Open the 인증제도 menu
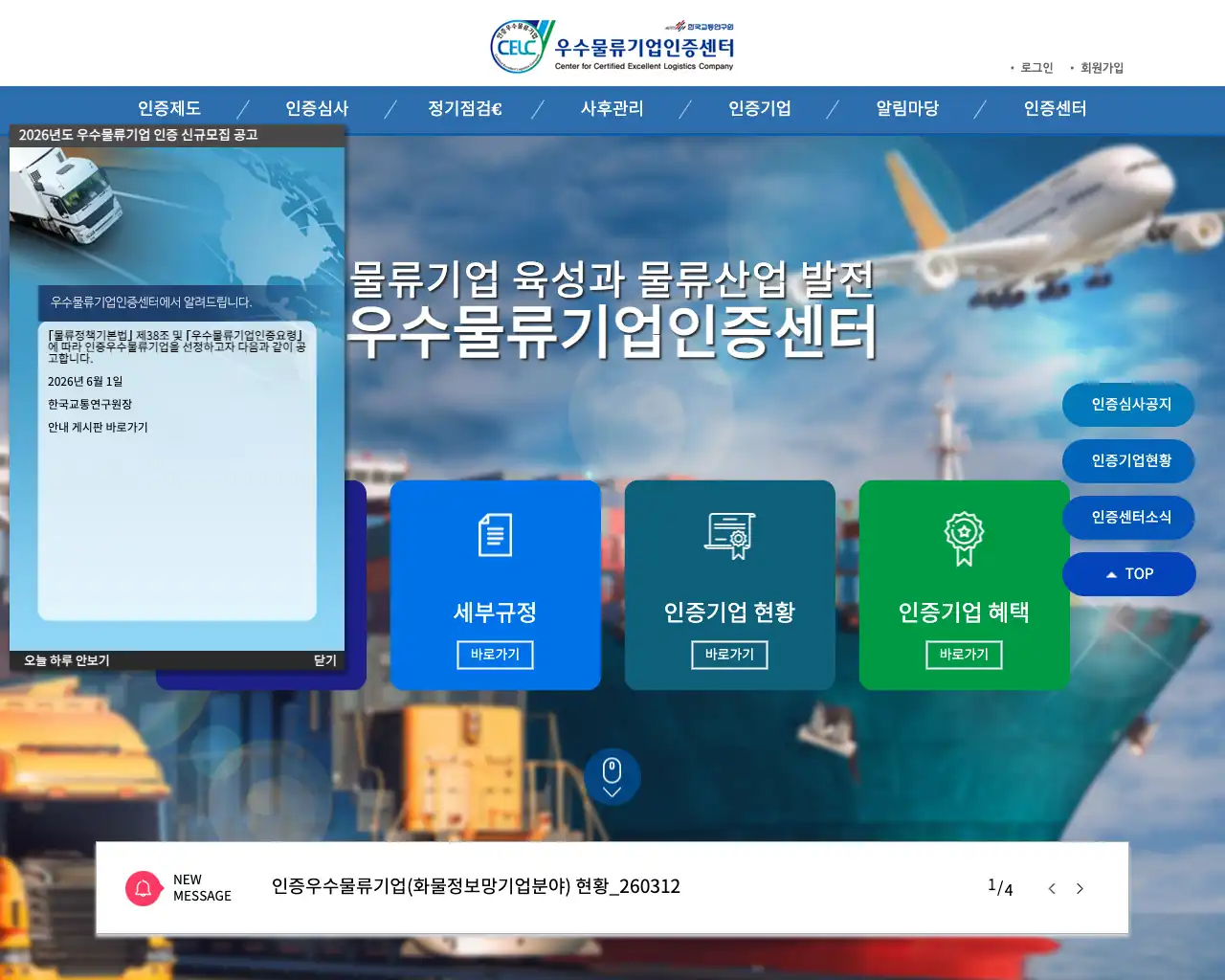Viewport: 1225px width, 980px height. pos(169,108)
